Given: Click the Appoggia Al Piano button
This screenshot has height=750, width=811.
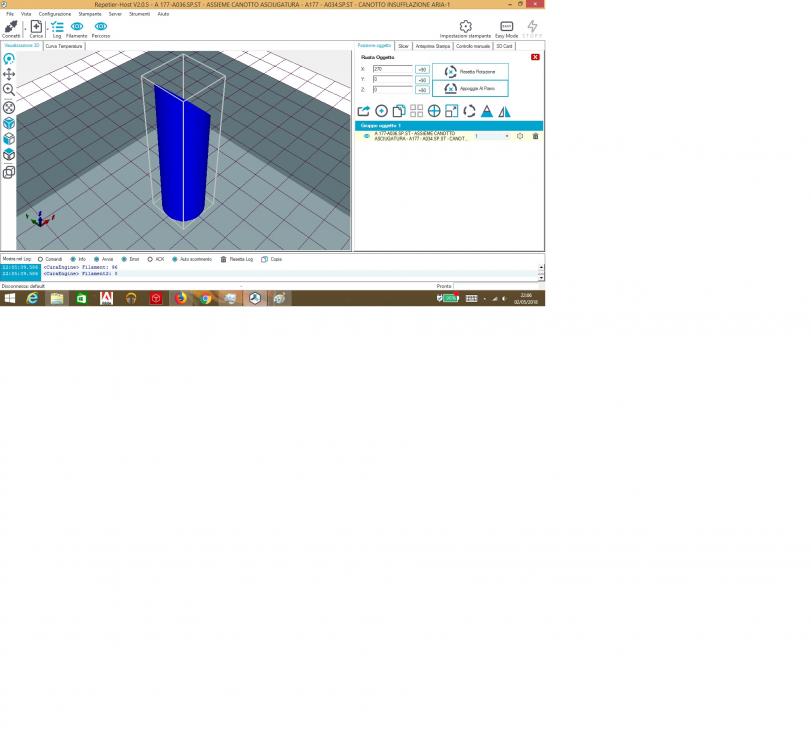Looking at the screenshot, I should click(470, 89).
